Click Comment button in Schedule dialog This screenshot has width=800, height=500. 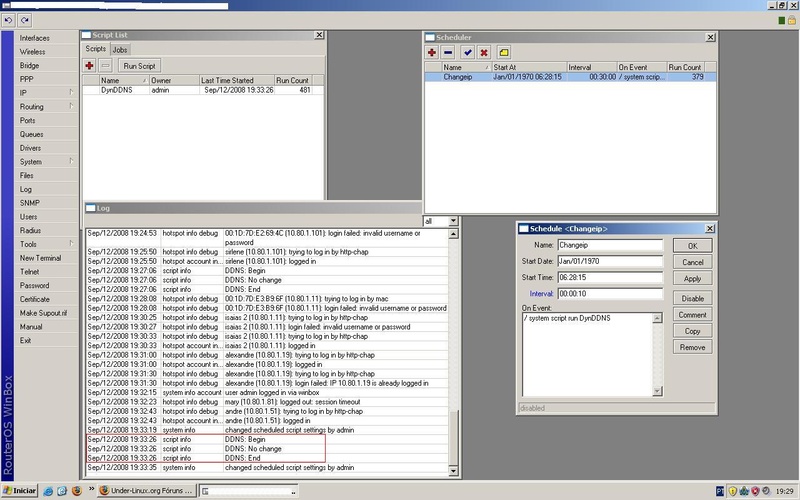(692, 315)
